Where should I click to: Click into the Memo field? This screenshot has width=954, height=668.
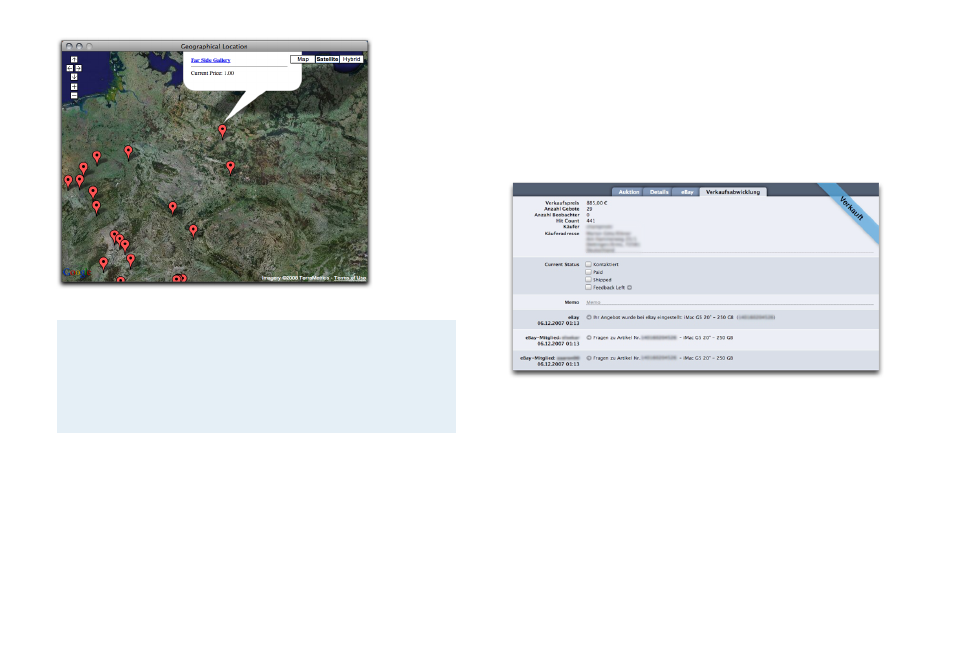729,302
